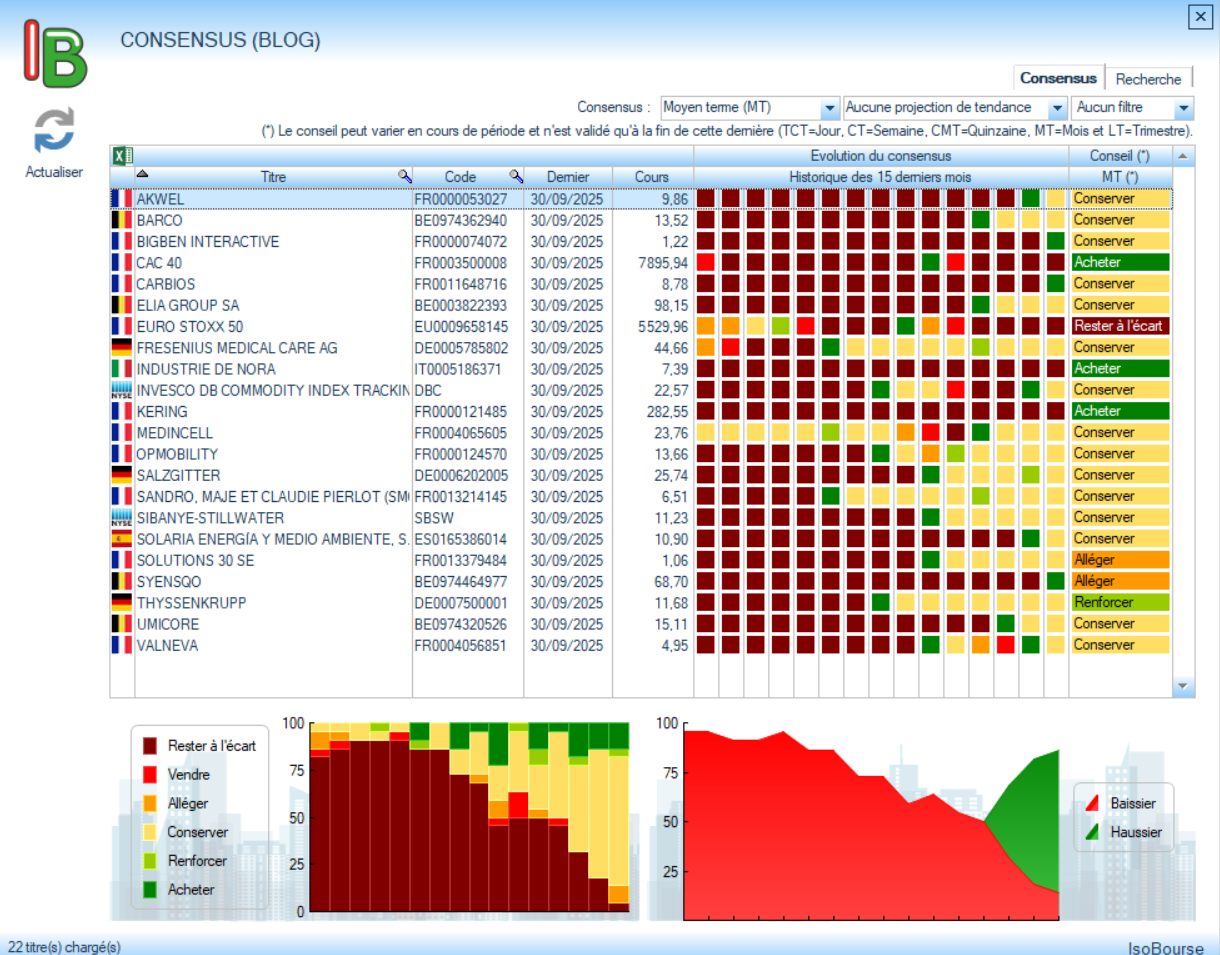Export table via the Excel icon
The height and width of the screenshot is (955, 1220).
(x=122, y=155)
